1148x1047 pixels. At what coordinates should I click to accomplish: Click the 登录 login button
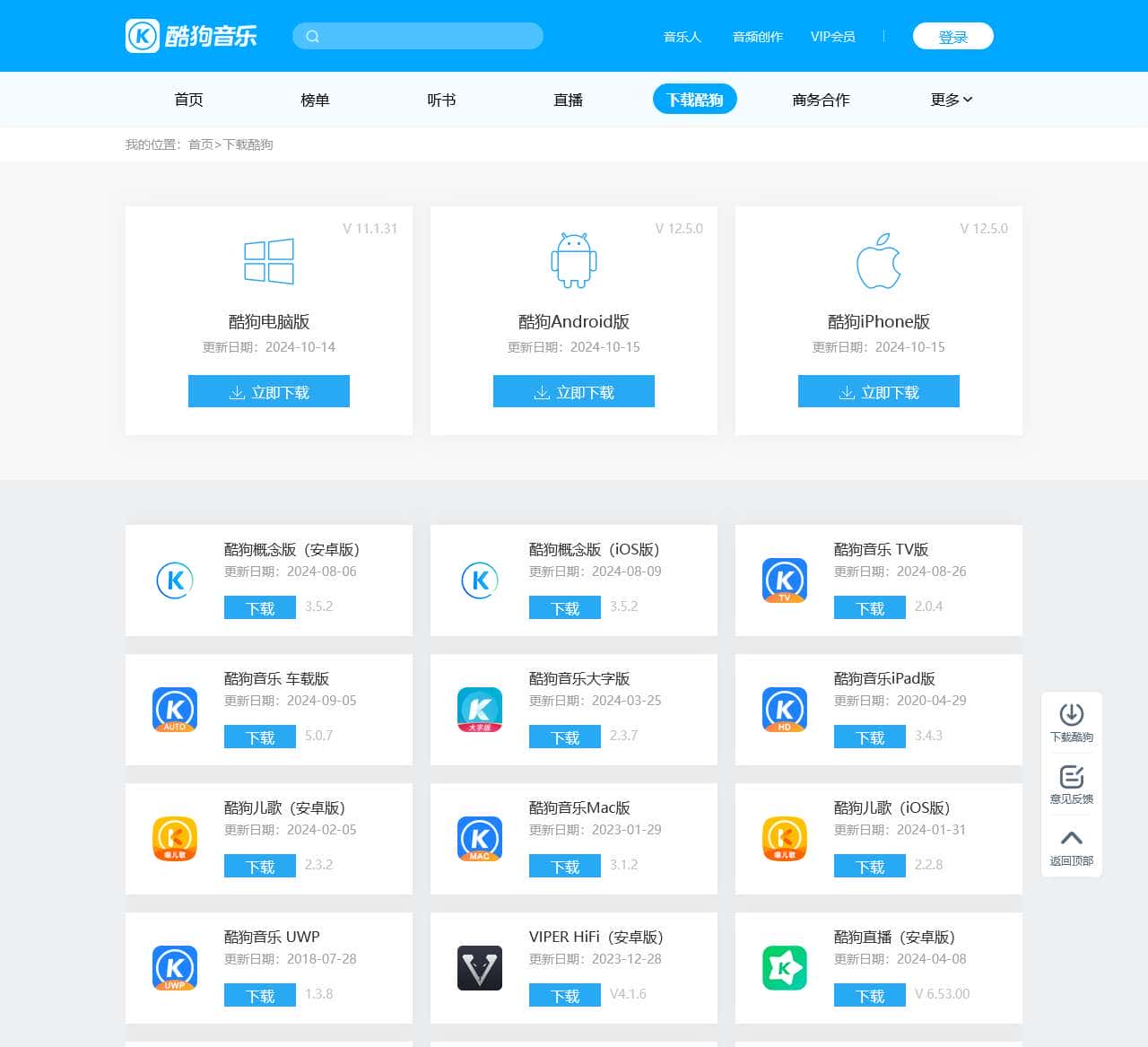pyautogui.click(x=953, y=37)
